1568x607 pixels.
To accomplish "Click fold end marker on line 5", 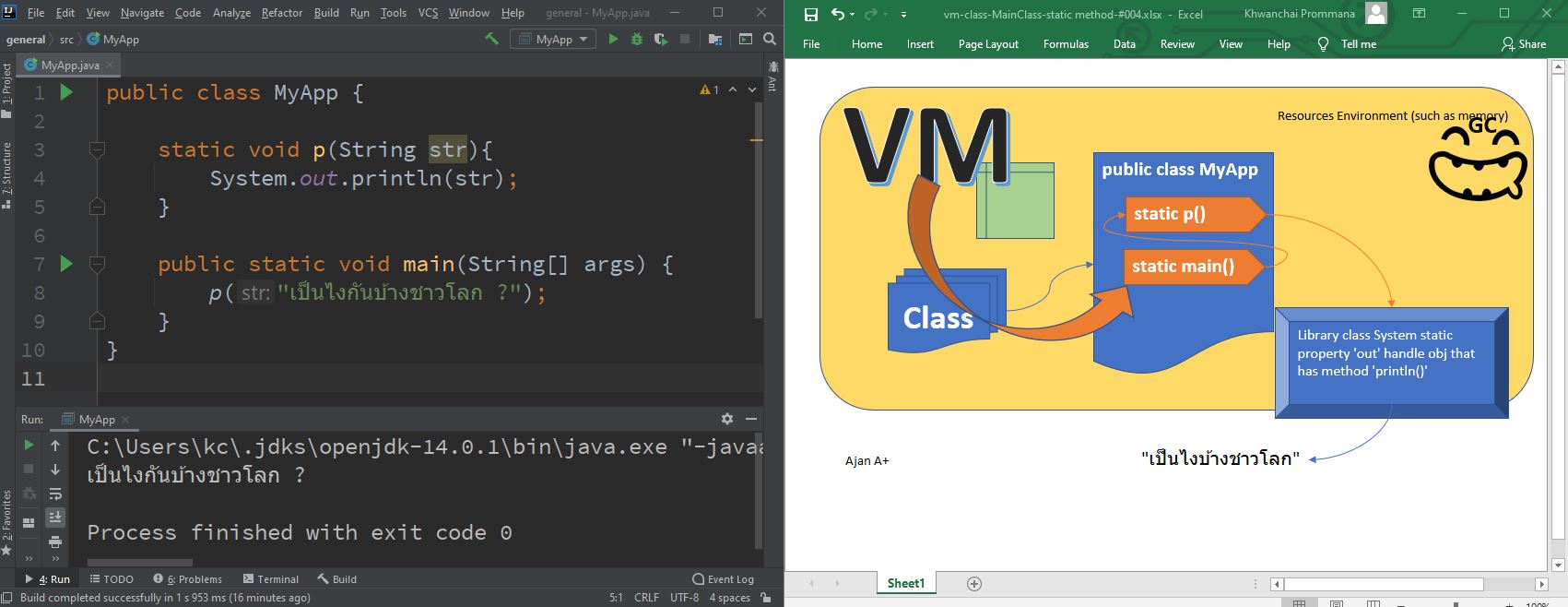I will coord(97,207).
